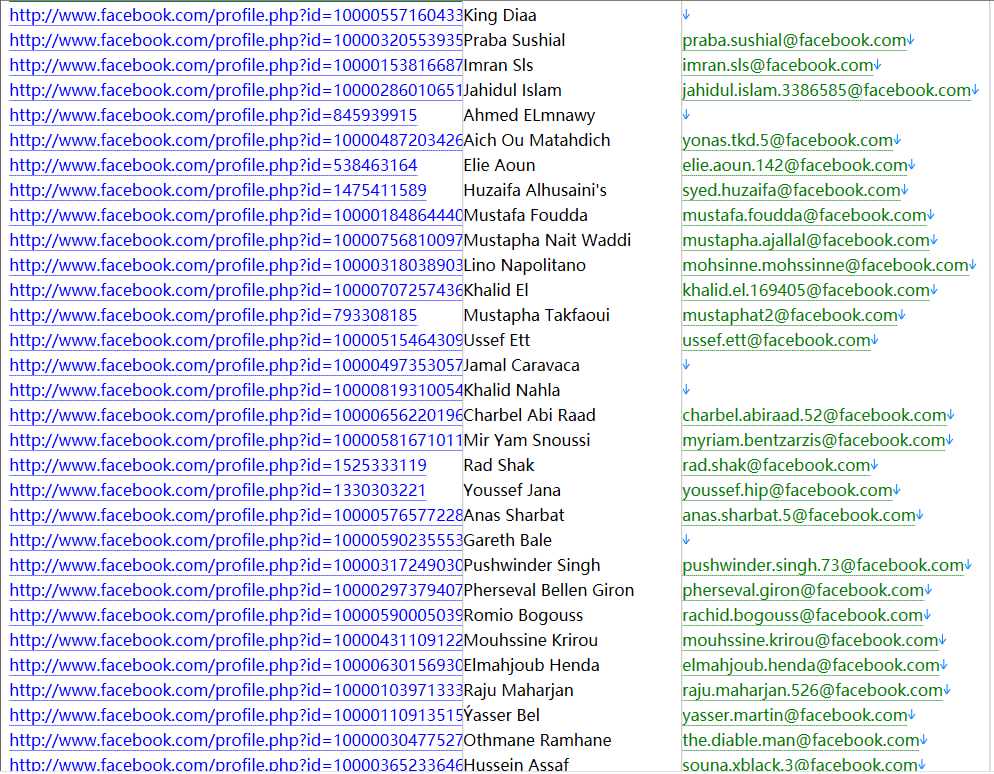Click email pherseval.giron@facebook.com
Image resolution: width=994 pixels, height=774 pixels.
click(803, 590)
